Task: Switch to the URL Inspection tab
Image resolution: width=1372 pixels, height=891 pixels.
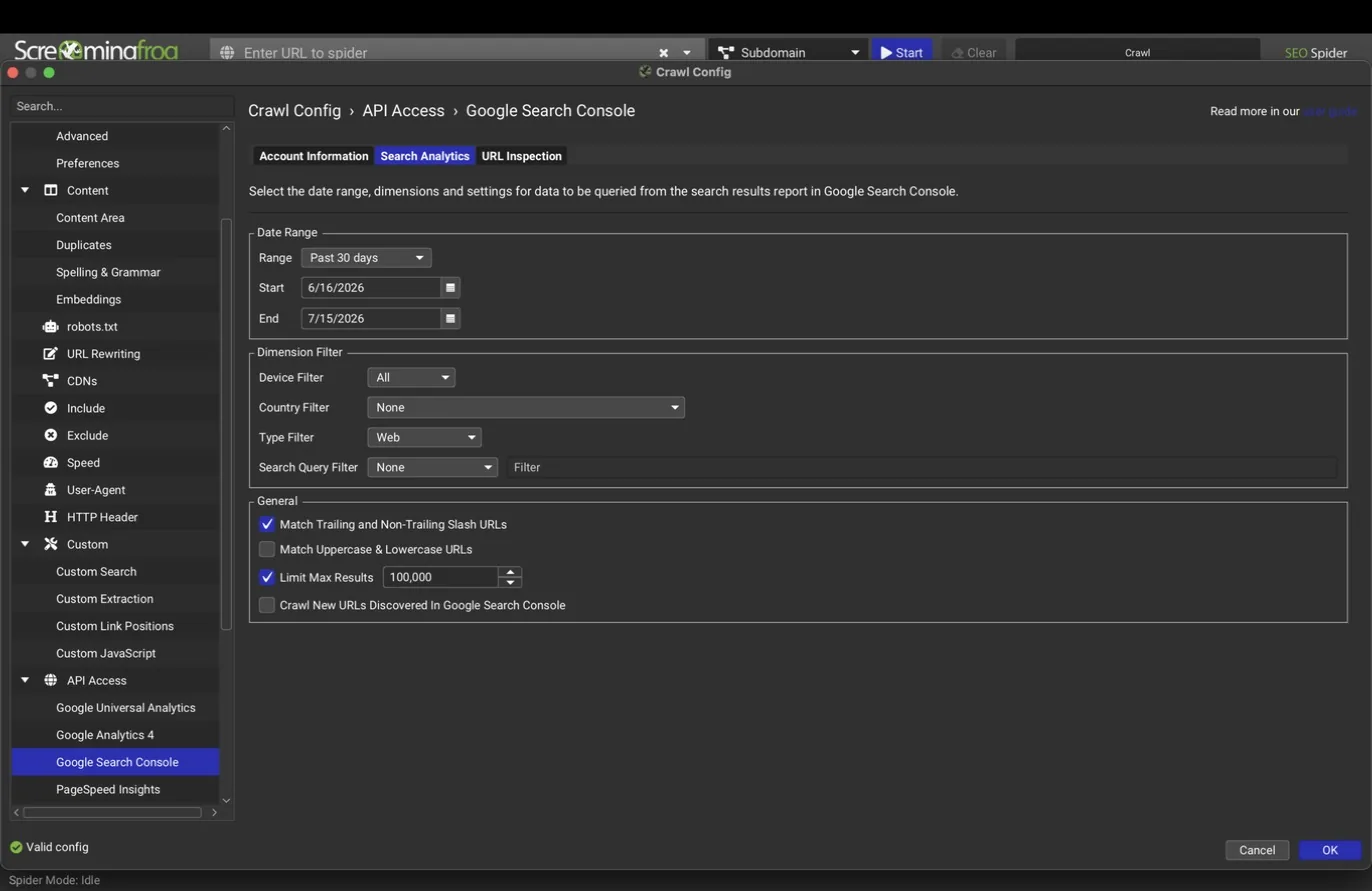Action: [x=521, y=156]
